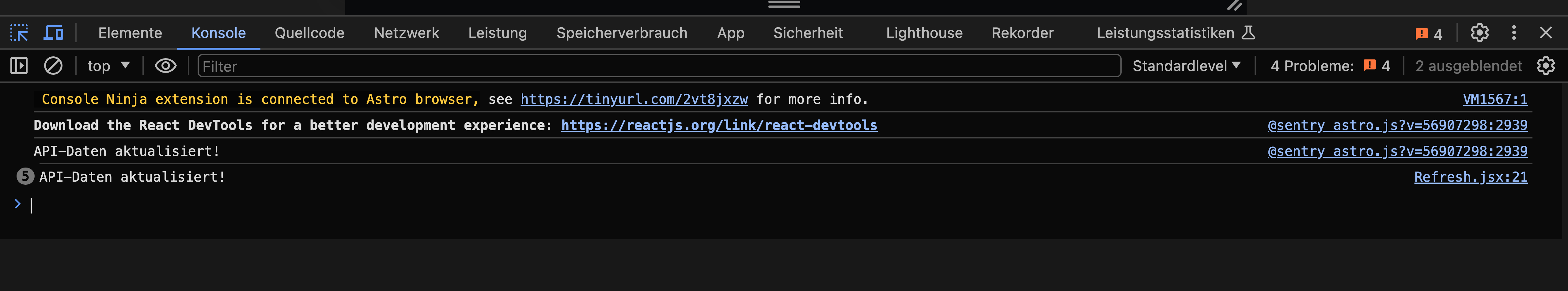Activate the inspect element picker icon
Screen dimensions: 1568x291
[20, 33]
